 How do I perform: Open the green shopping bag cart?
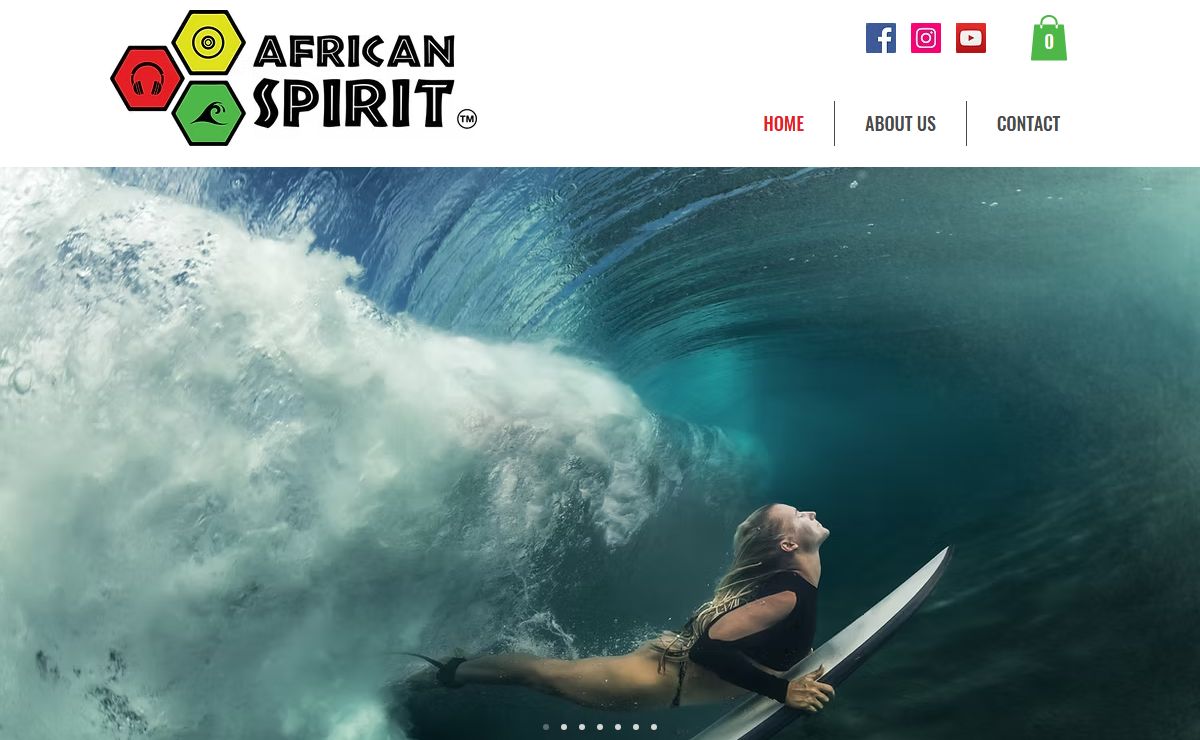tap(1049, 38)
